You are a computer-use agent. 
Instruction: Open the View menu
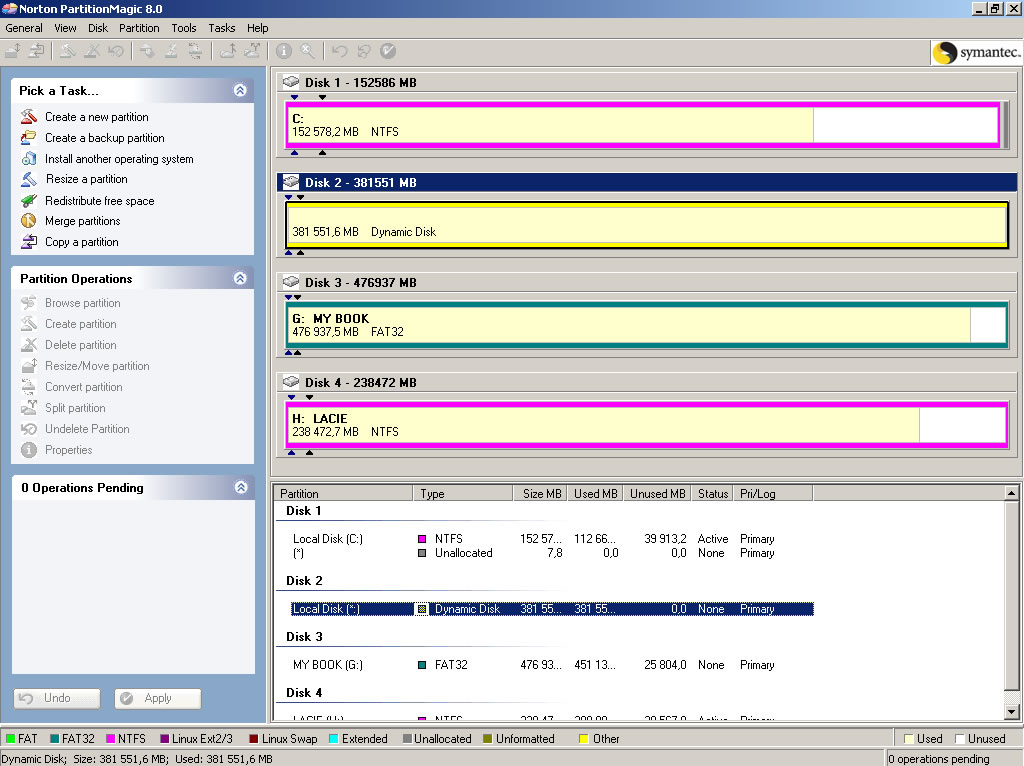(65, 28)
